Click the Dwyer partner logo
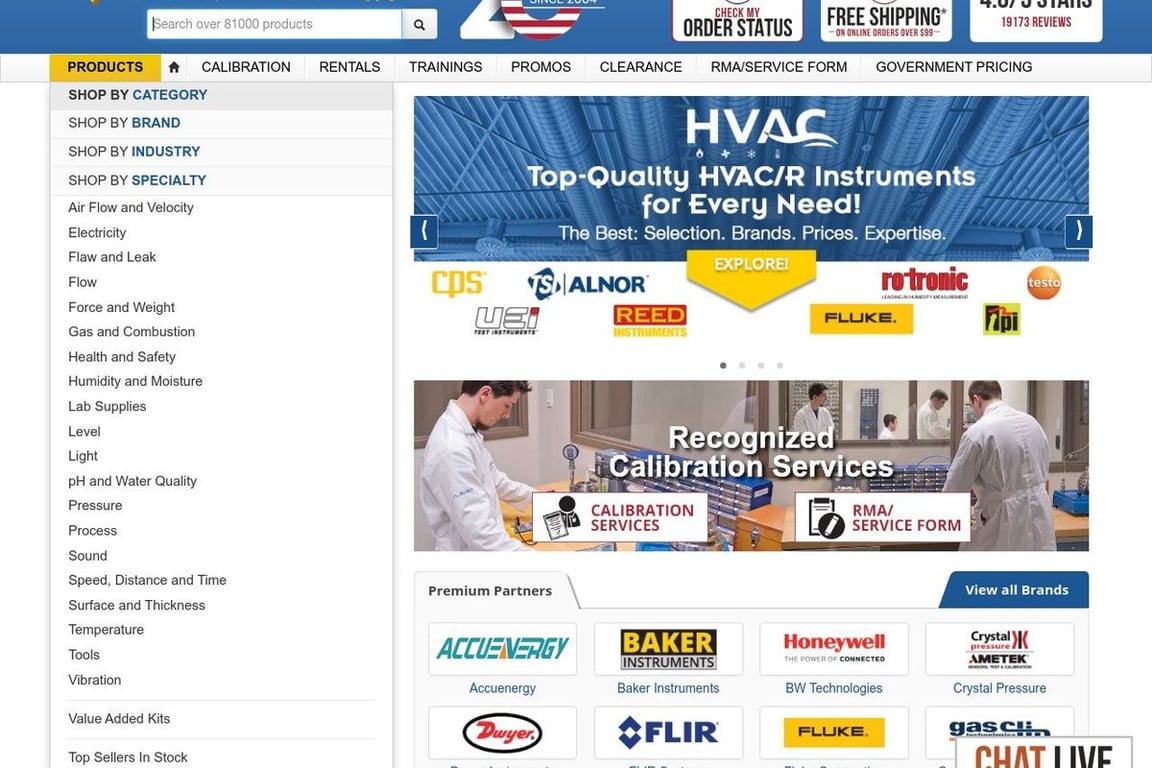Image resolution: width=1152 pixels, height=768 pixels. [503, 733]
